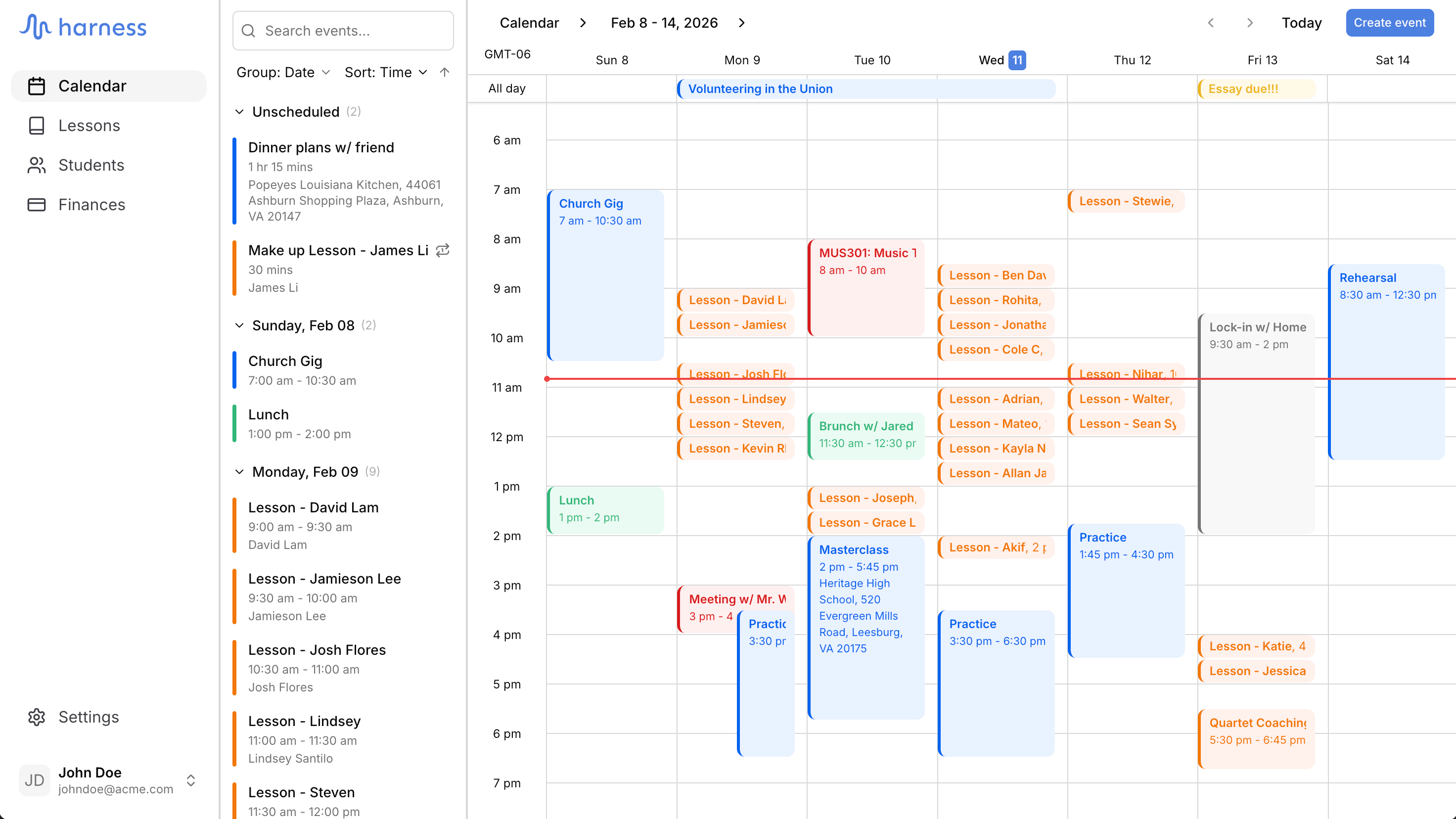Navigate to Finances in sidebar
Image resolution: width=1456 pixels, height=819 pixels.
point(91,205)
